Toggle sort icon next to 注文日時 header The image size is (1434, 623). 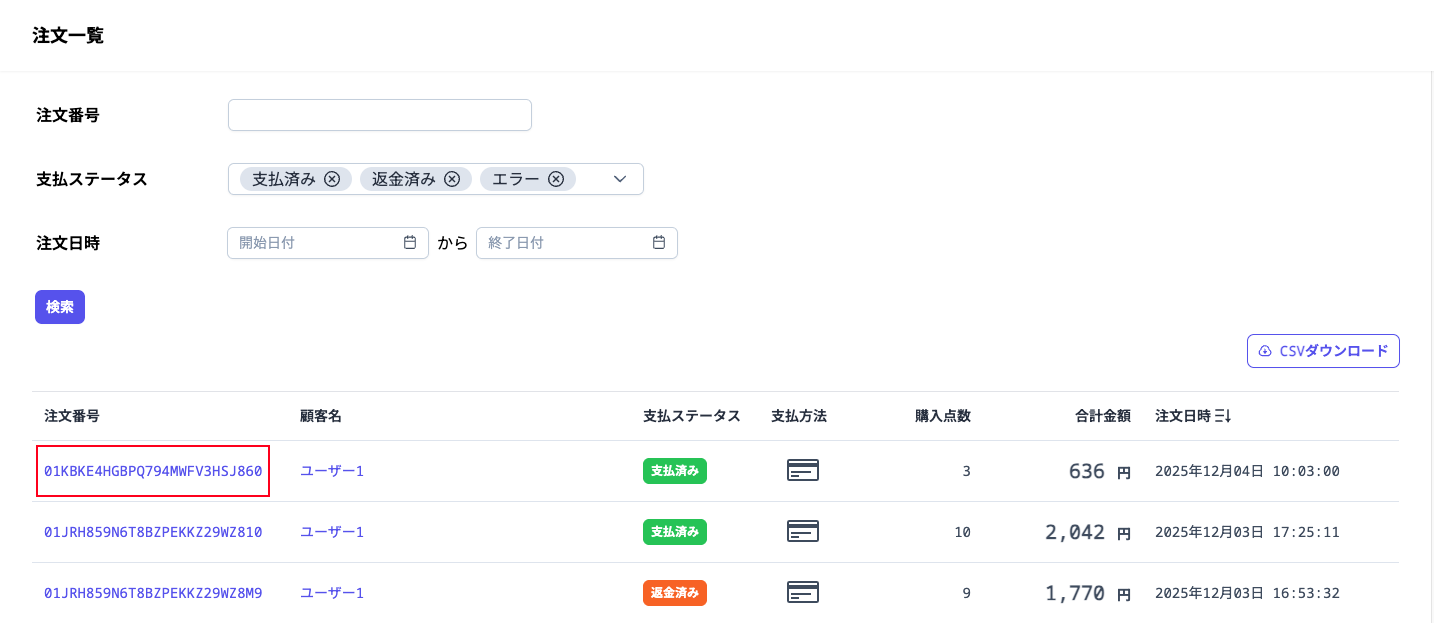click(x=1222, y=416)
